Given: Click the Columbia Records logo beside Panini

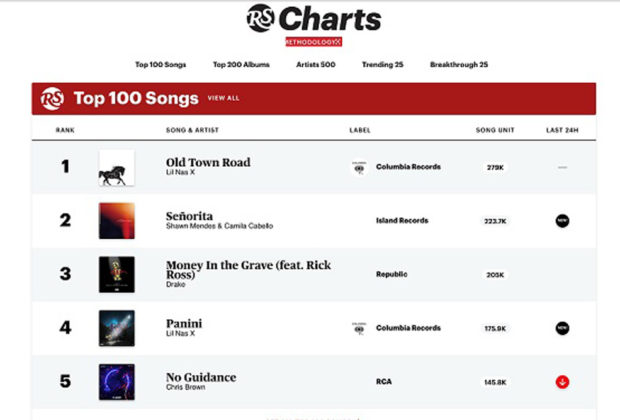Looking at the screenshot, I should (x=359, y=327).
